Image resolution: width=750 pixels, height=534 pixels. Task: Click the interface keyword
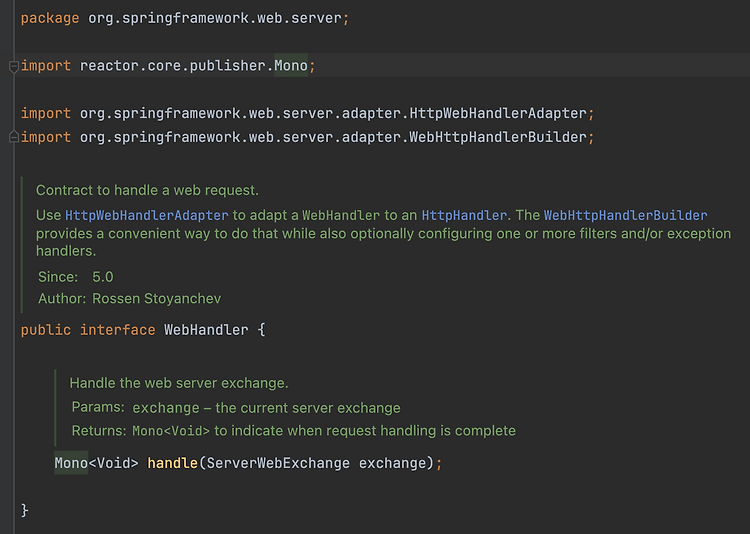118,330
